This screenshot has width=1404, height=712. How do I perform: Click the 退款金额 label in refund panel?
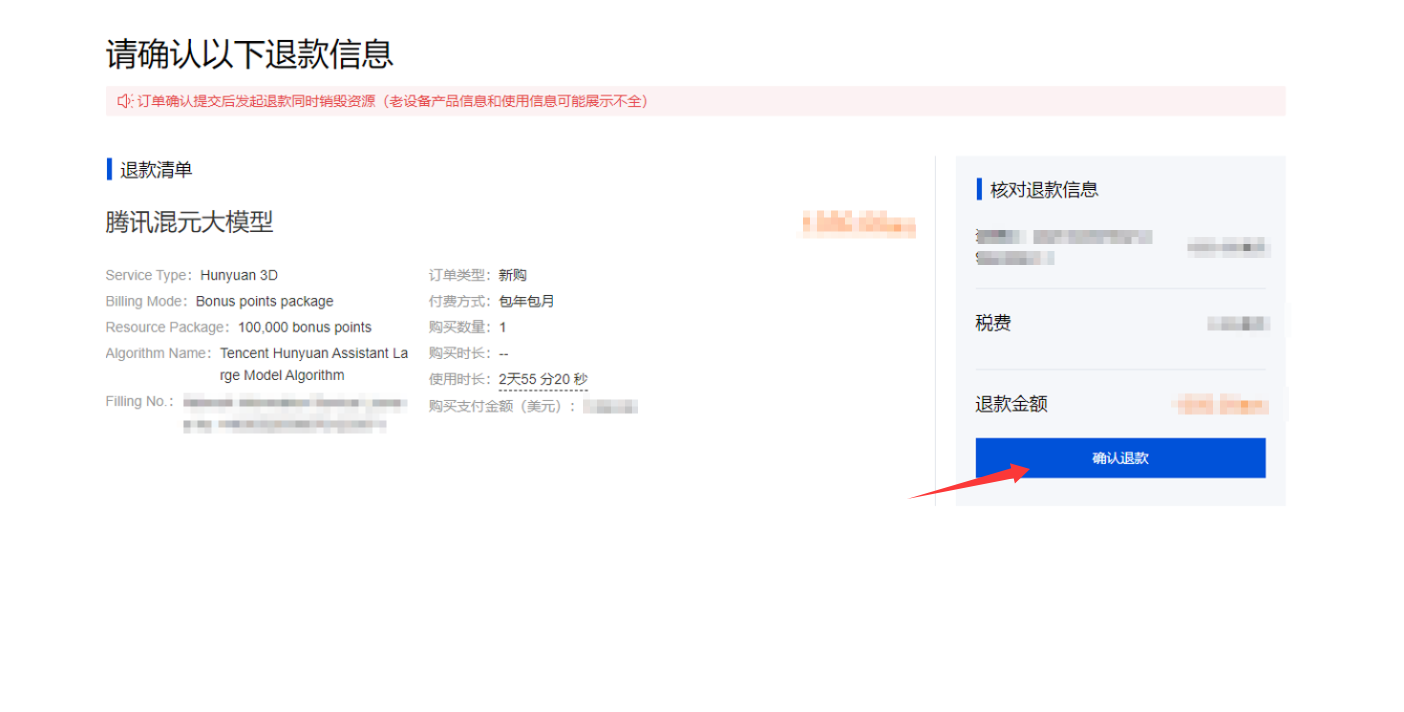[1012, 404]
